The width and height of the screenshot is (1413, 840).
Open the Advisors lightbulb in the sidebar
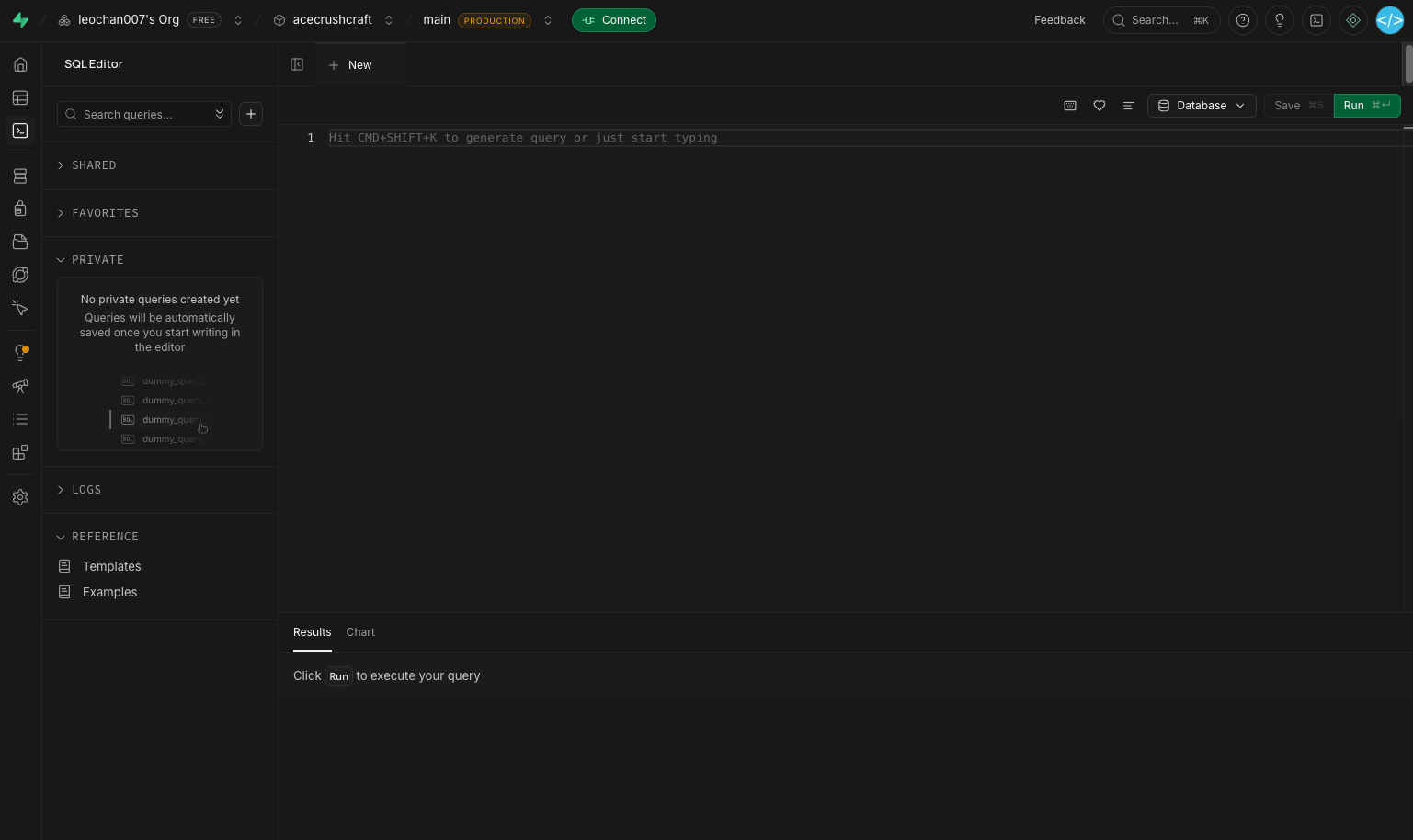[x=20, y=353]
